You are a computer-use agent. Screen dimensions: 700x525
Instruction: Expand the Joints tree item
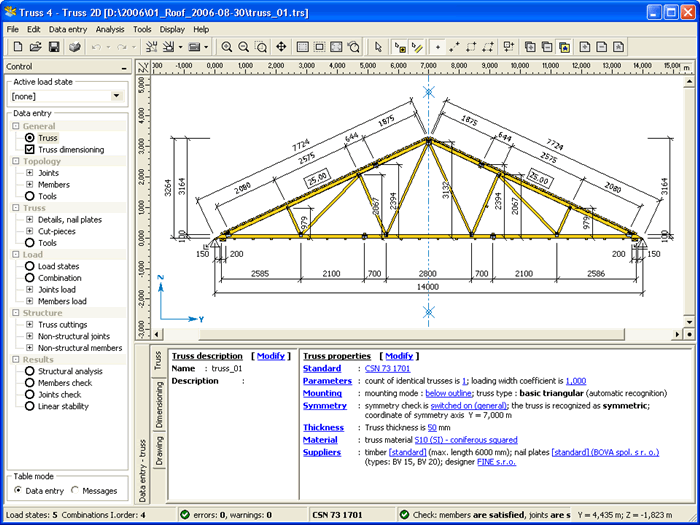coord(30,173)
